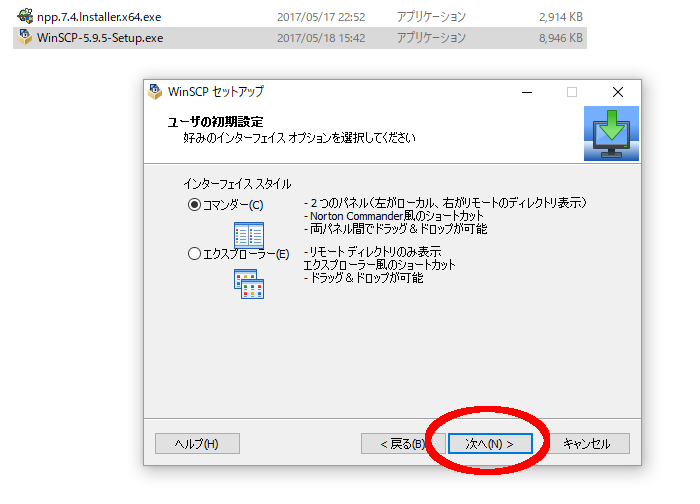Click the maximize button in setup title bar

coord(572,92)
